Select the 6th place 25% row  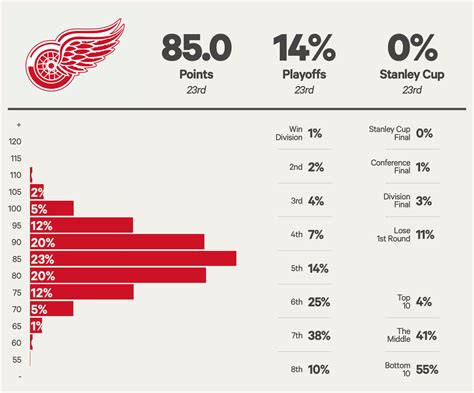click(x=304, y=302)
